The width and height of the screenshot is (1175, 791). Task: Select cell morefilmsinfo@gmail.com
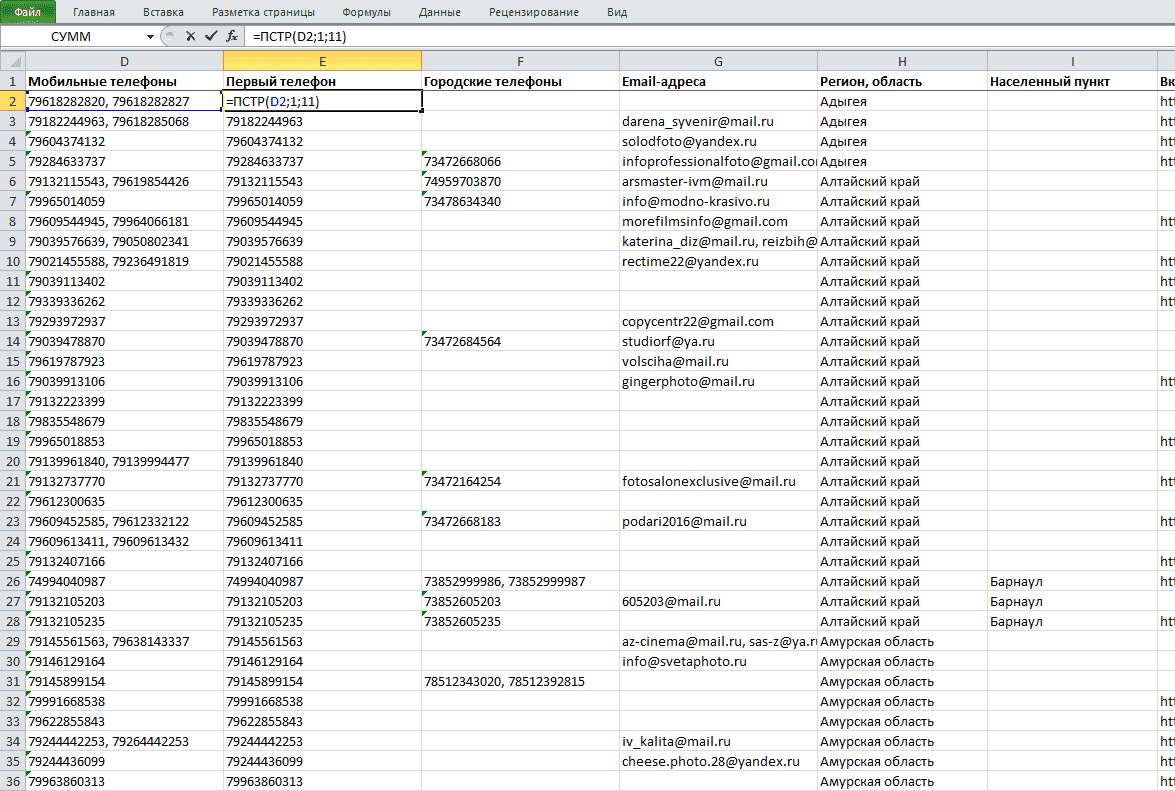[x=718, y=221]
